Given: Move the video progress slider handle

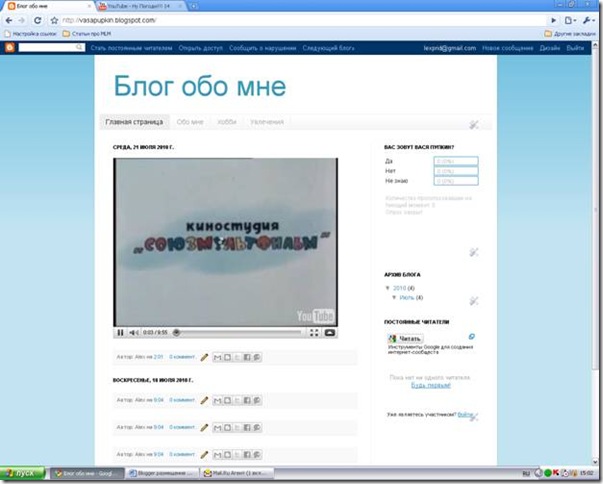Looking at the screenshot, I should pyautogui.click(x=176, y=333).
